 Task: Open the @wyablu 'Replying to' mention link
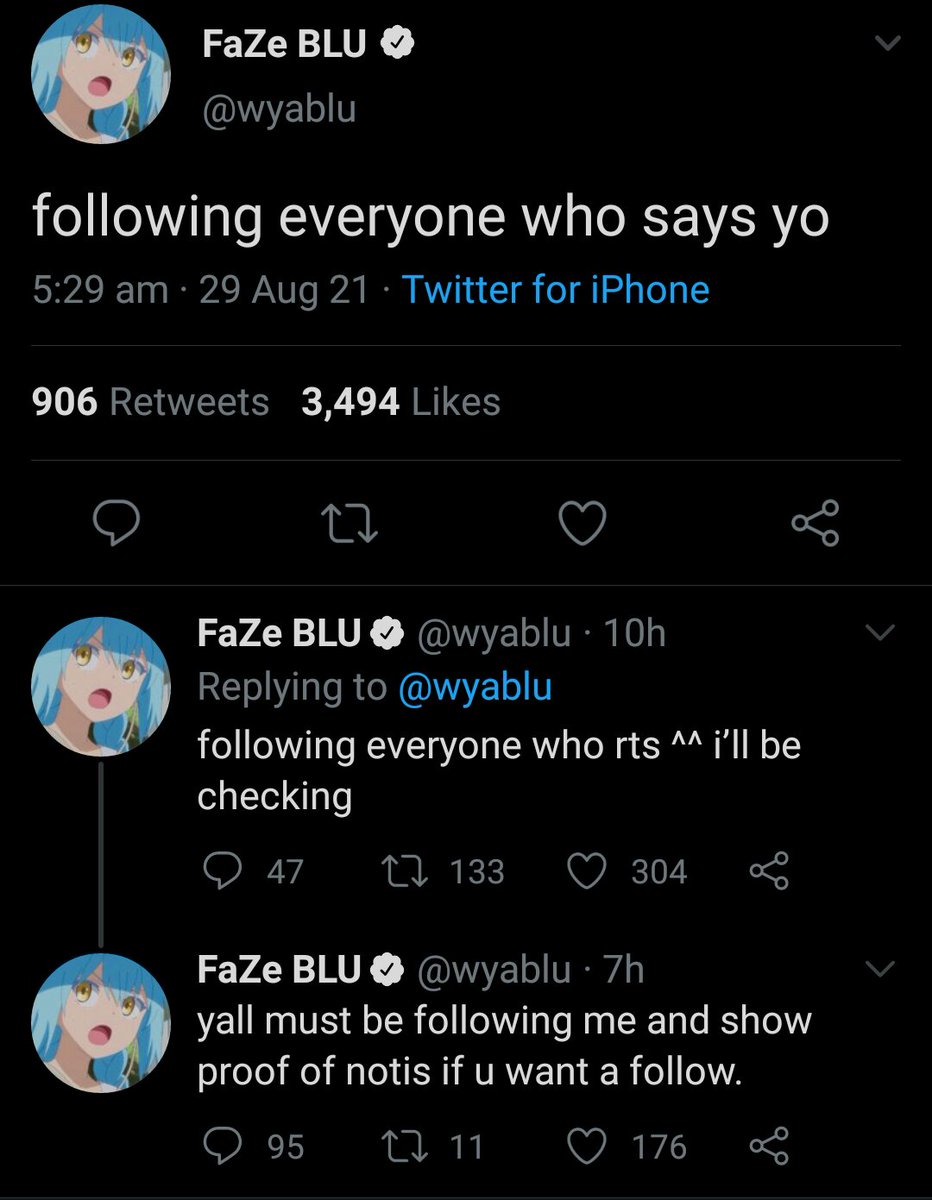[x=474, y=687]
